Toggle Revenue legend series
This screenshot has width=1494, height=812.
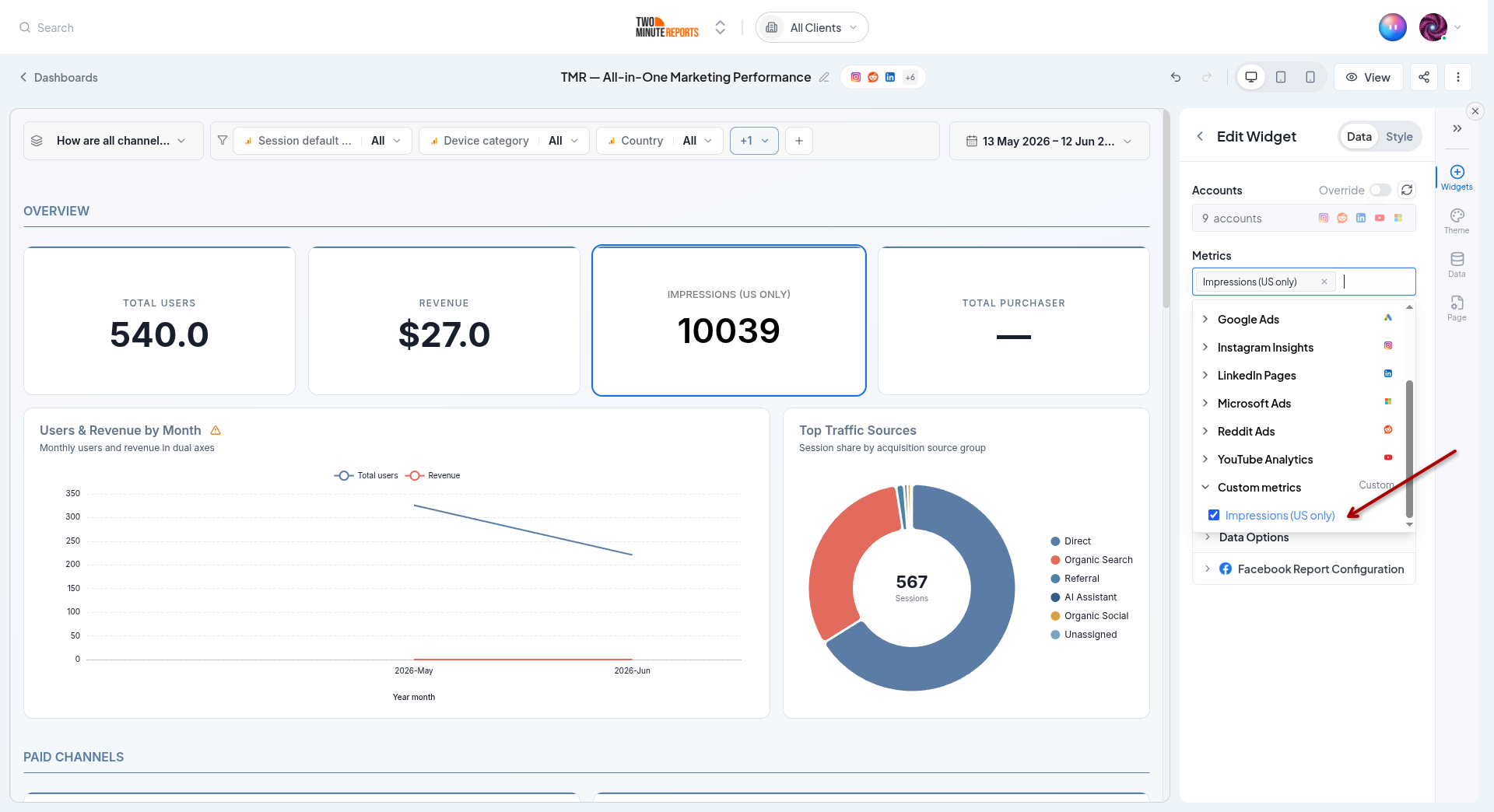[433, 475]
